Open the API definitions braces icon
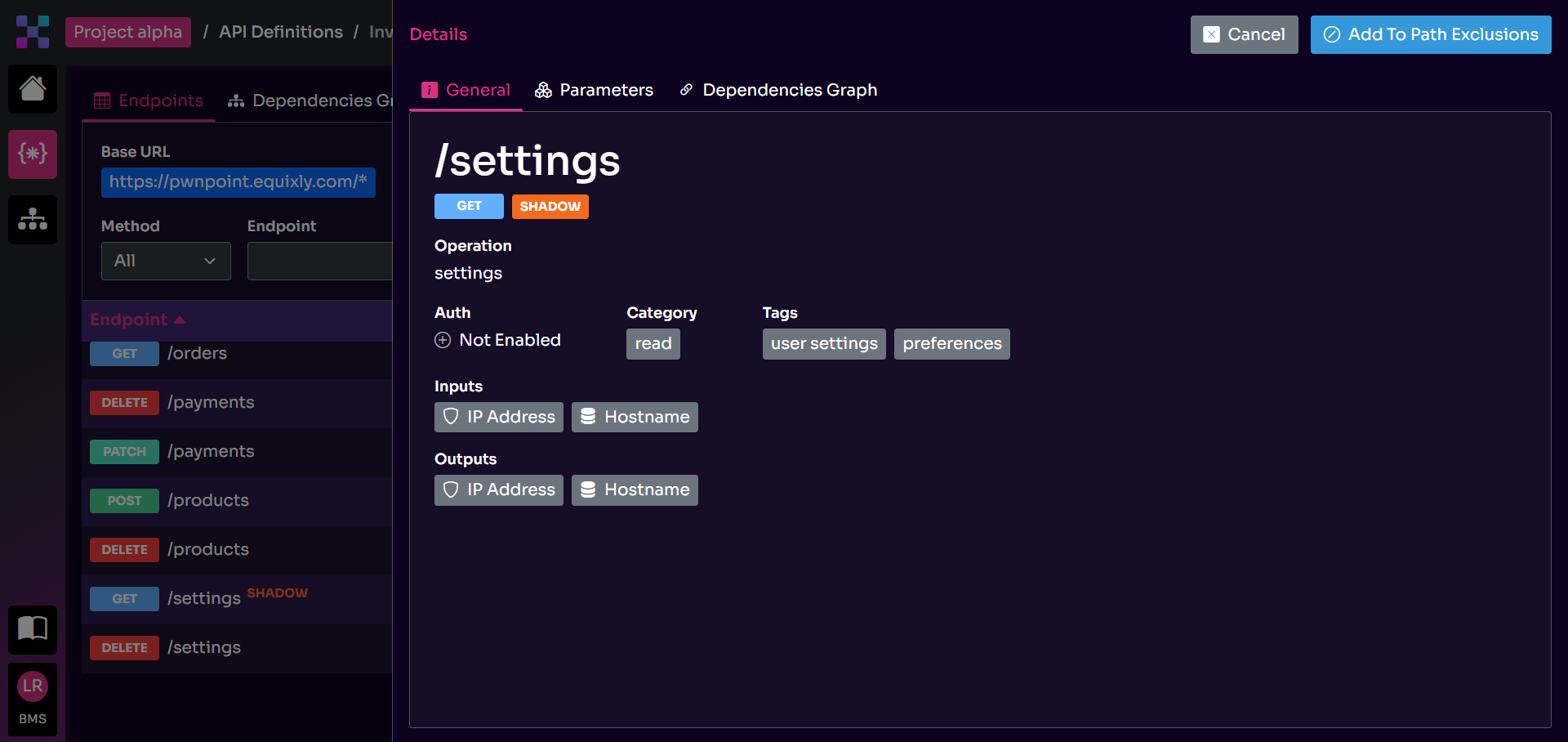The height and width of the screenshot is (742, 1568). 33,154
